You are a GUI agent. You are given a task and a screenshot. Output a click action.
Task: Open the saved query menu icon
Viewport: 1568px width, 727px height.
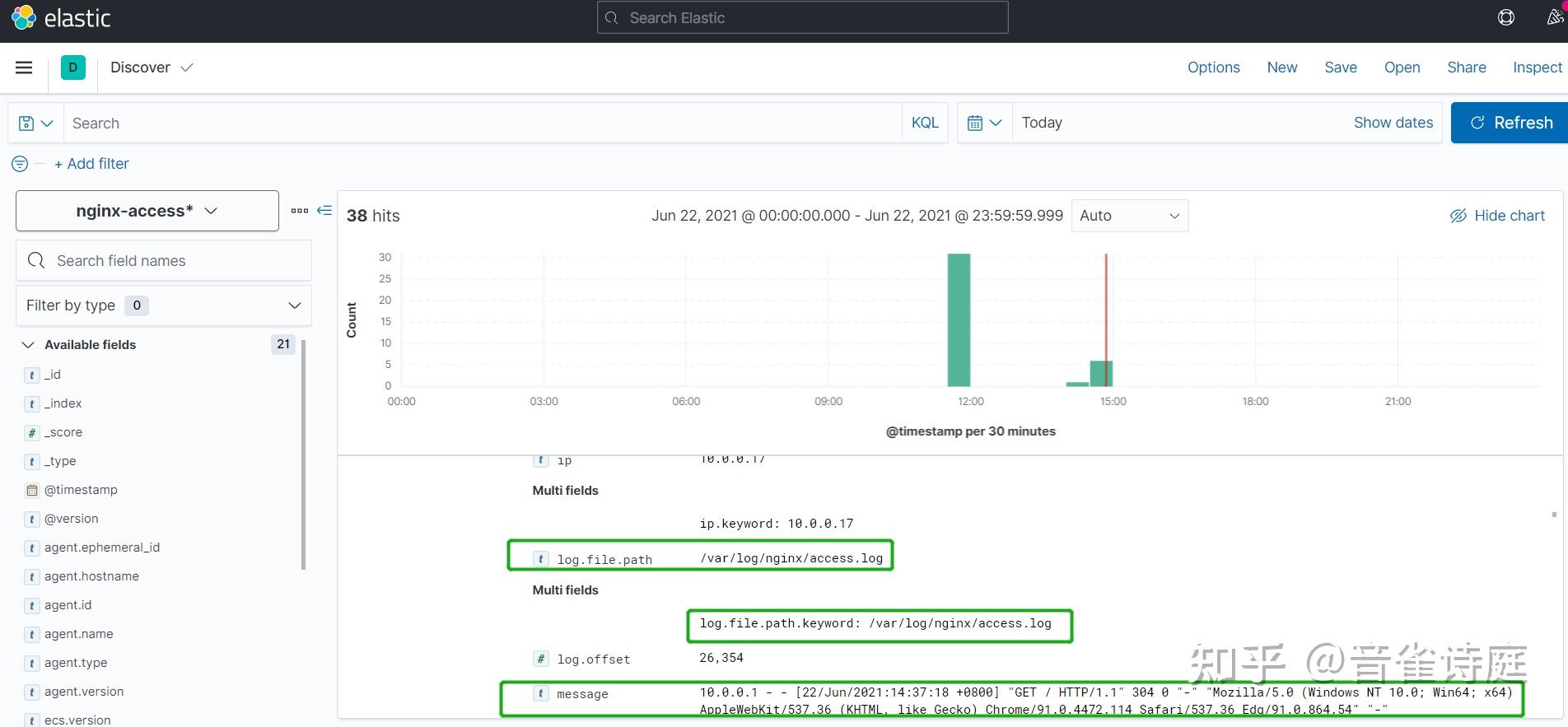(x=35, y=123)
